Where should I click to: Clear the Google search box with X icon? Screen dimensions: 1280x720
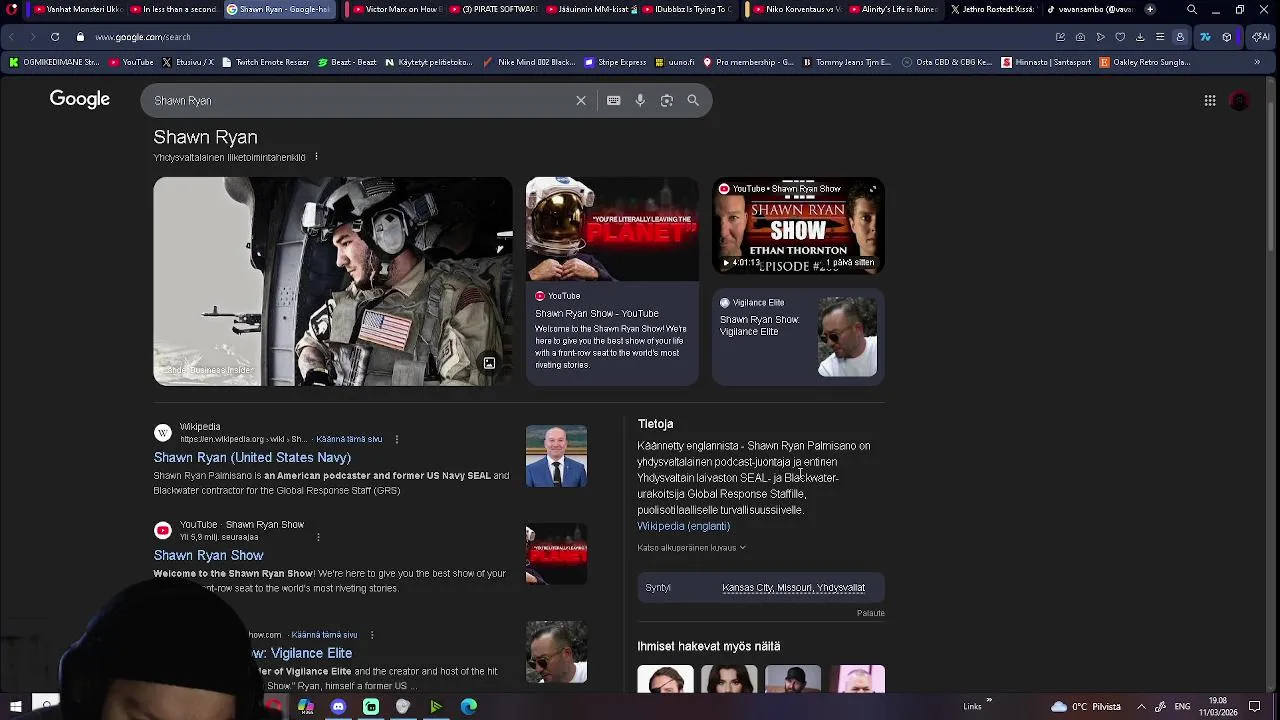point(580,100)
